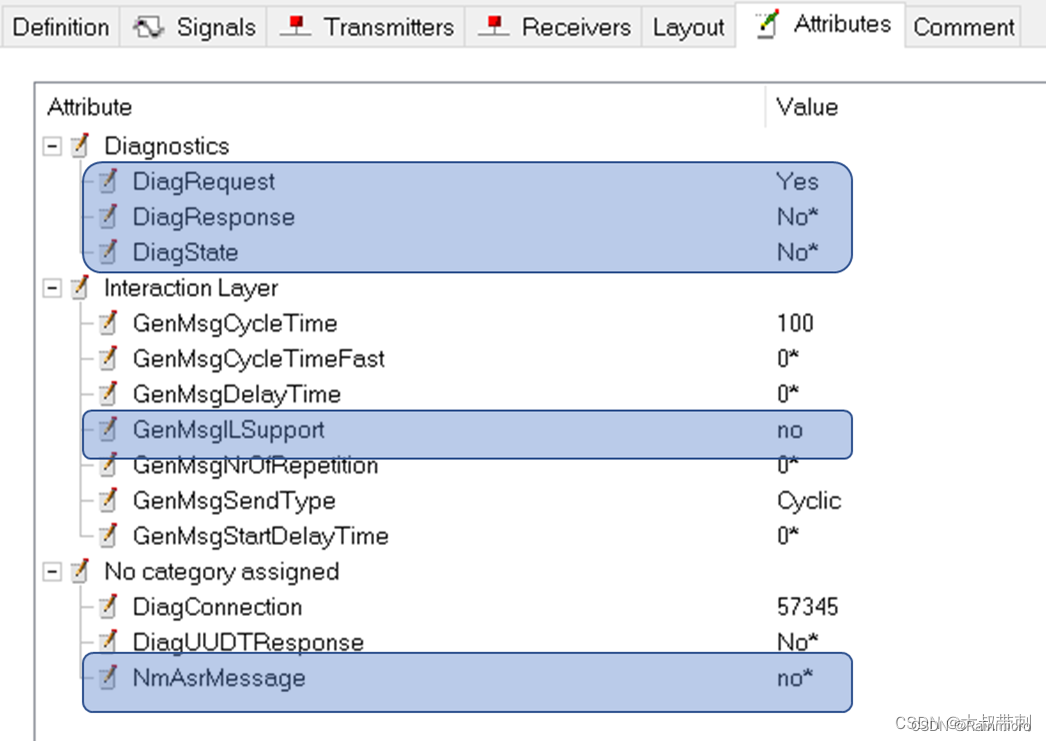Click the Transmitters tab node icon

pos(296,26)
